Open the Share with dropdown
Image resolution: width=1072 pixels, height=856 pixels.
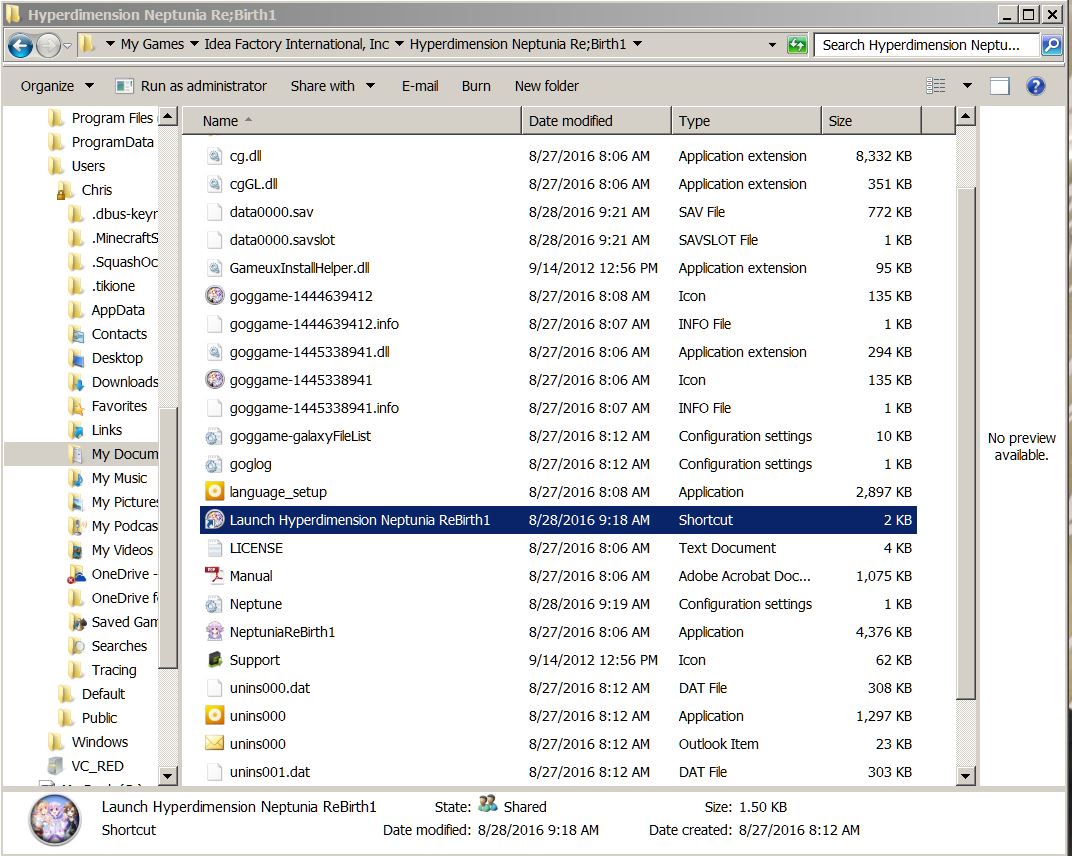pyautogui.click(x=333, y=86)
